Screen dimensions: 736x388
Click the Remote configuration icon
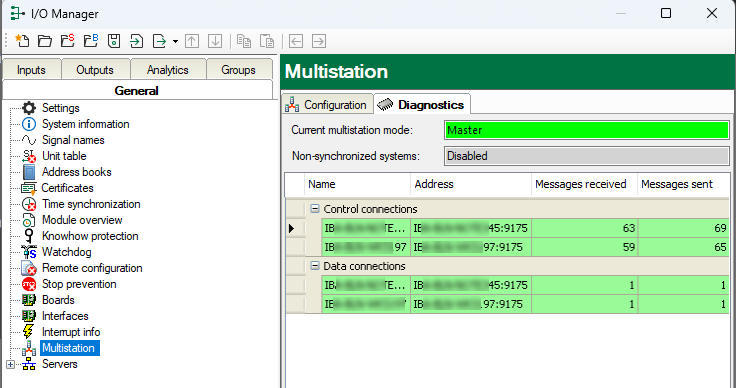tap(29, 268)
